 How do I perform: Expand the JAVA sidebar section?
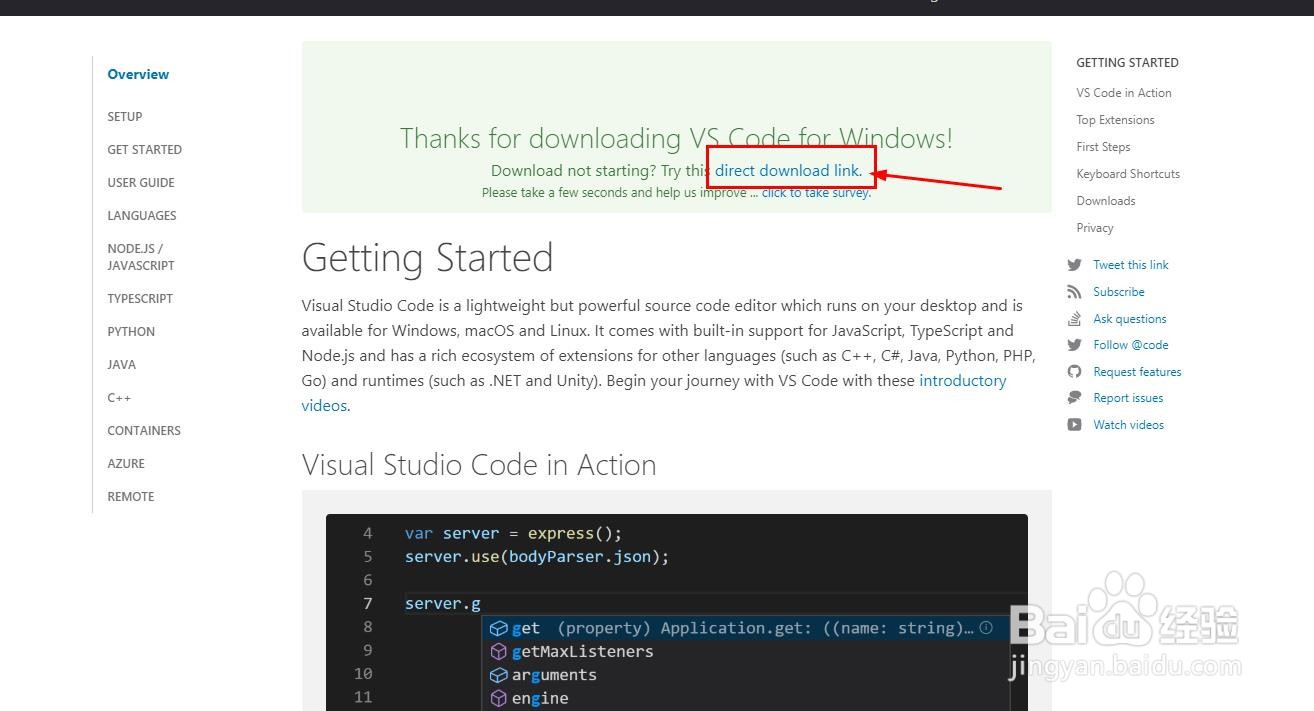point(122,365)
